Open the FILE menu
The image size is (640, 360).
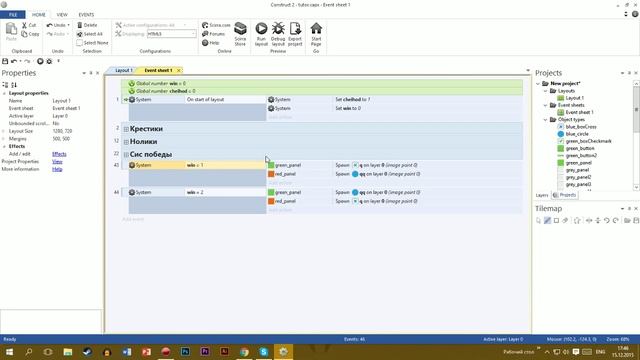click(13, 15)
